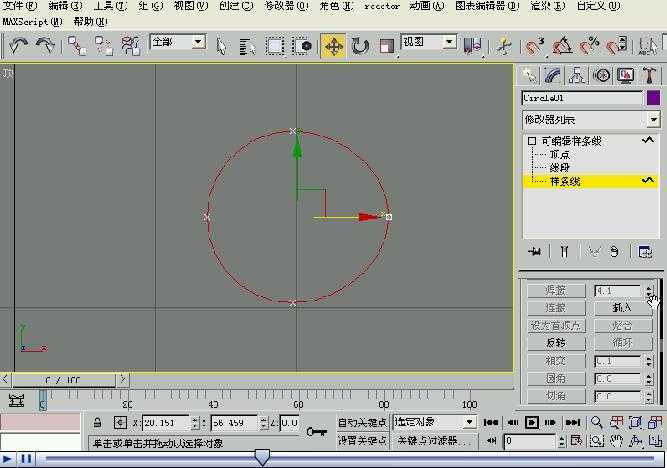Activate the Select and Move tool
Image resolution: width=667 pixels, height=468 pixels.
point(333,46)
